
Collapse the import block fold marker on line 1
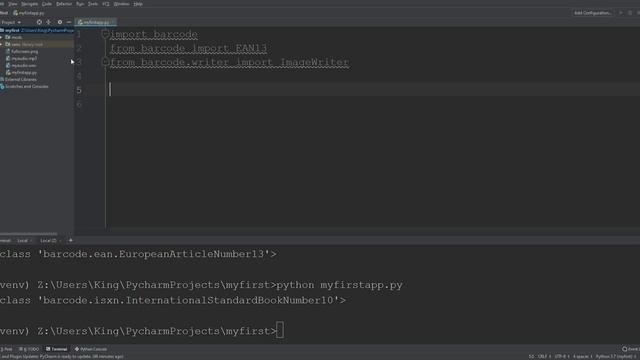(x=105, y=34)
